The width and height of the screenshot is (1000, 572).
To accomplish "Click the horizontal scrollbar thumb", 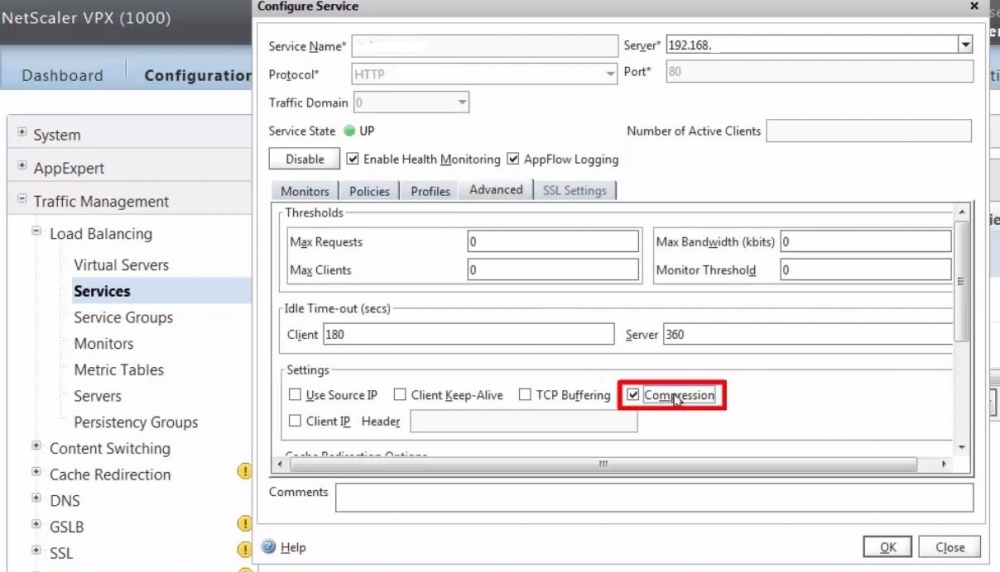I will point(603,464).
